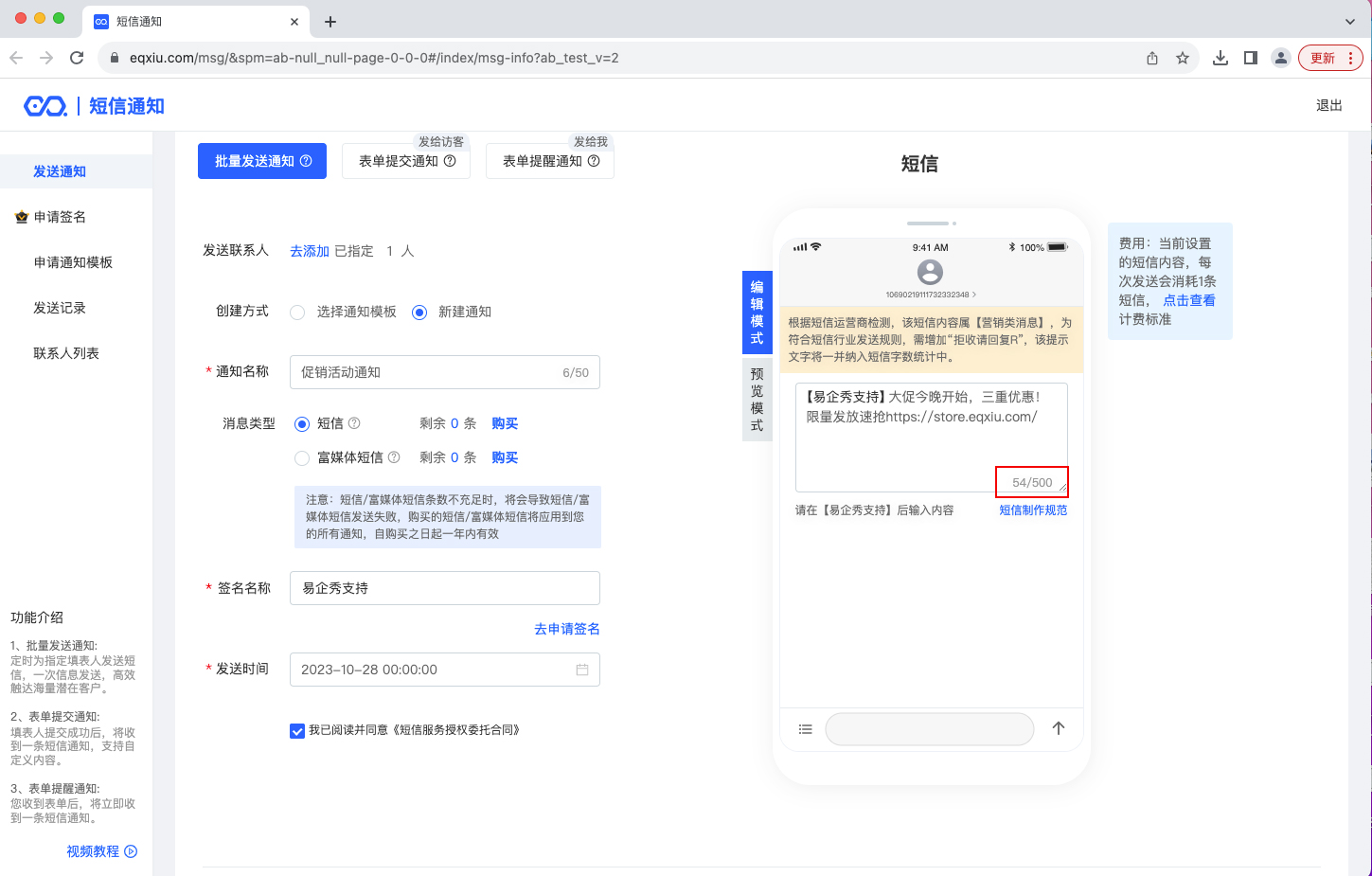Open the browser 更新 menu
1372x876 pixels.
(x=1330, y=58)
